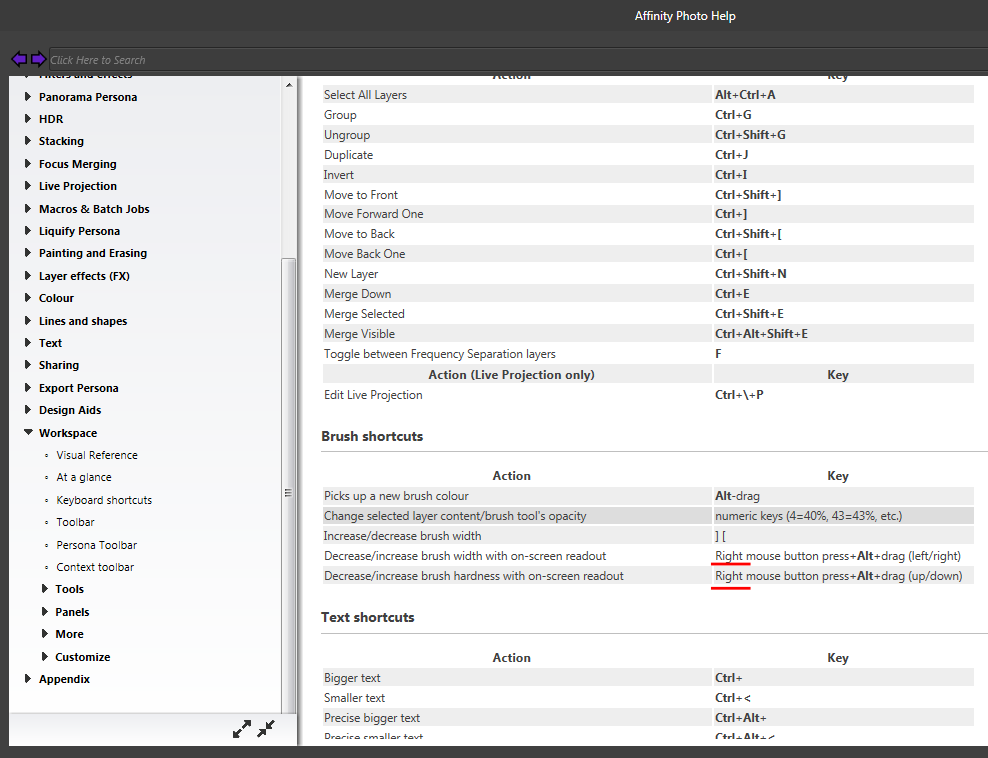Image resolution: width=988 pixels, height=758 pixels.
Task: Open the Persona Toolbar page
Action: (x=96, y=544)
